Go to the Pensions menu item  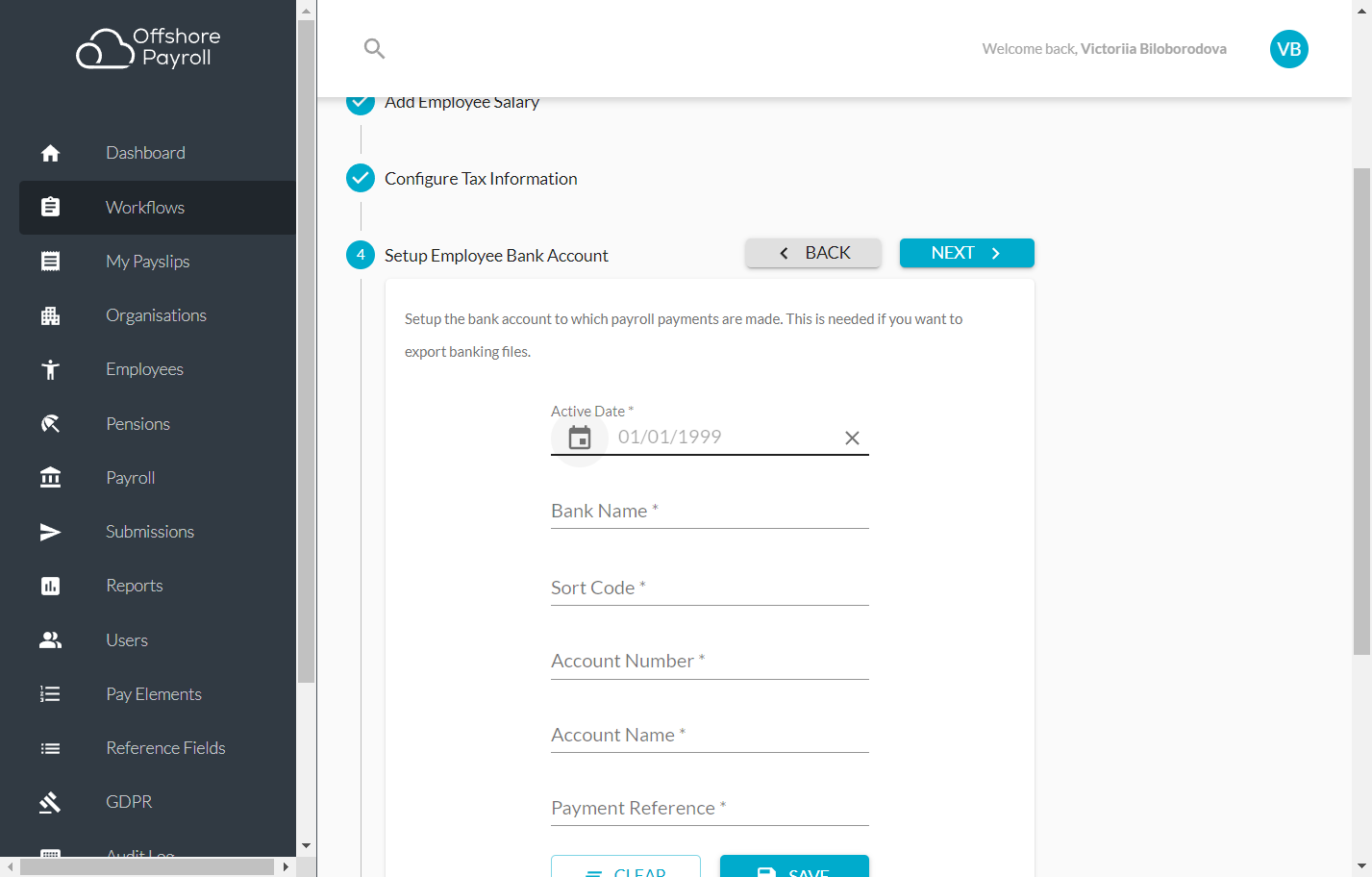pos(158,424)
